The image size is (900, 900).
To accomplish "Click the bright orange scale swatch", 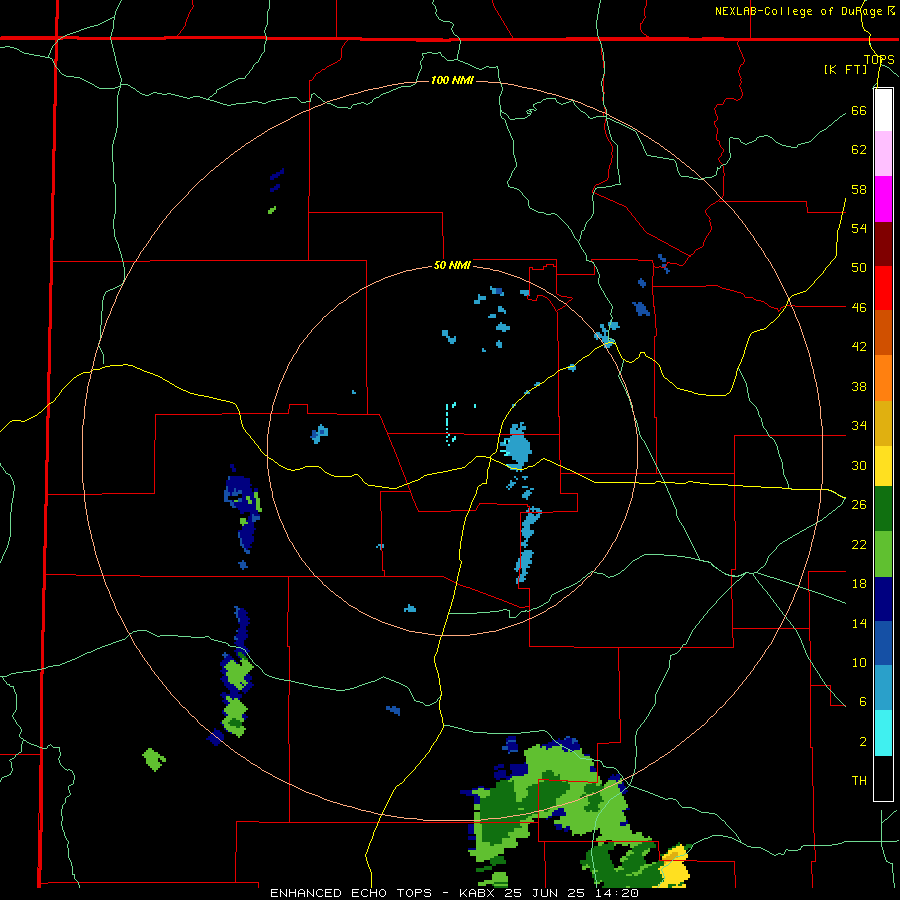I will [883, 378].
